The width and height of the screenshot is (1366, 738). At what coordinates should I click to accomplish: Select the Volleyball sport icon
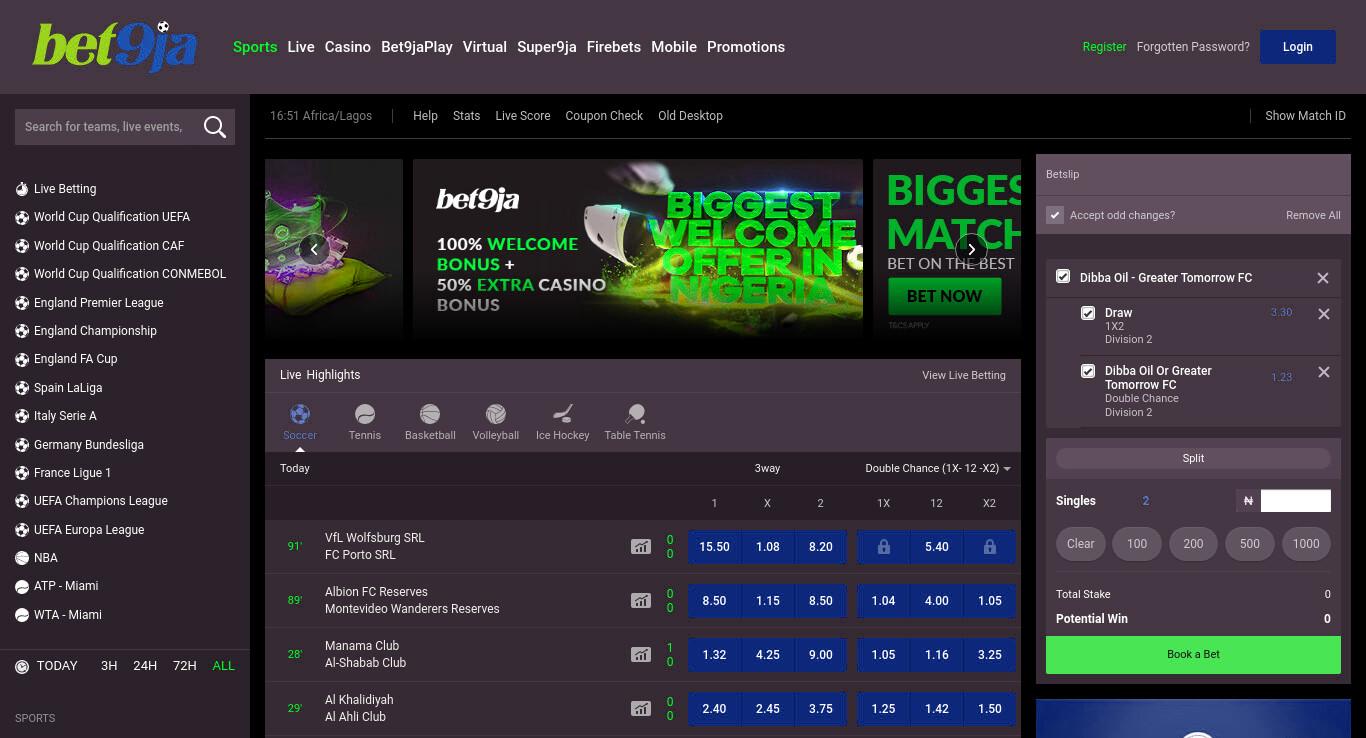[496, 413]
